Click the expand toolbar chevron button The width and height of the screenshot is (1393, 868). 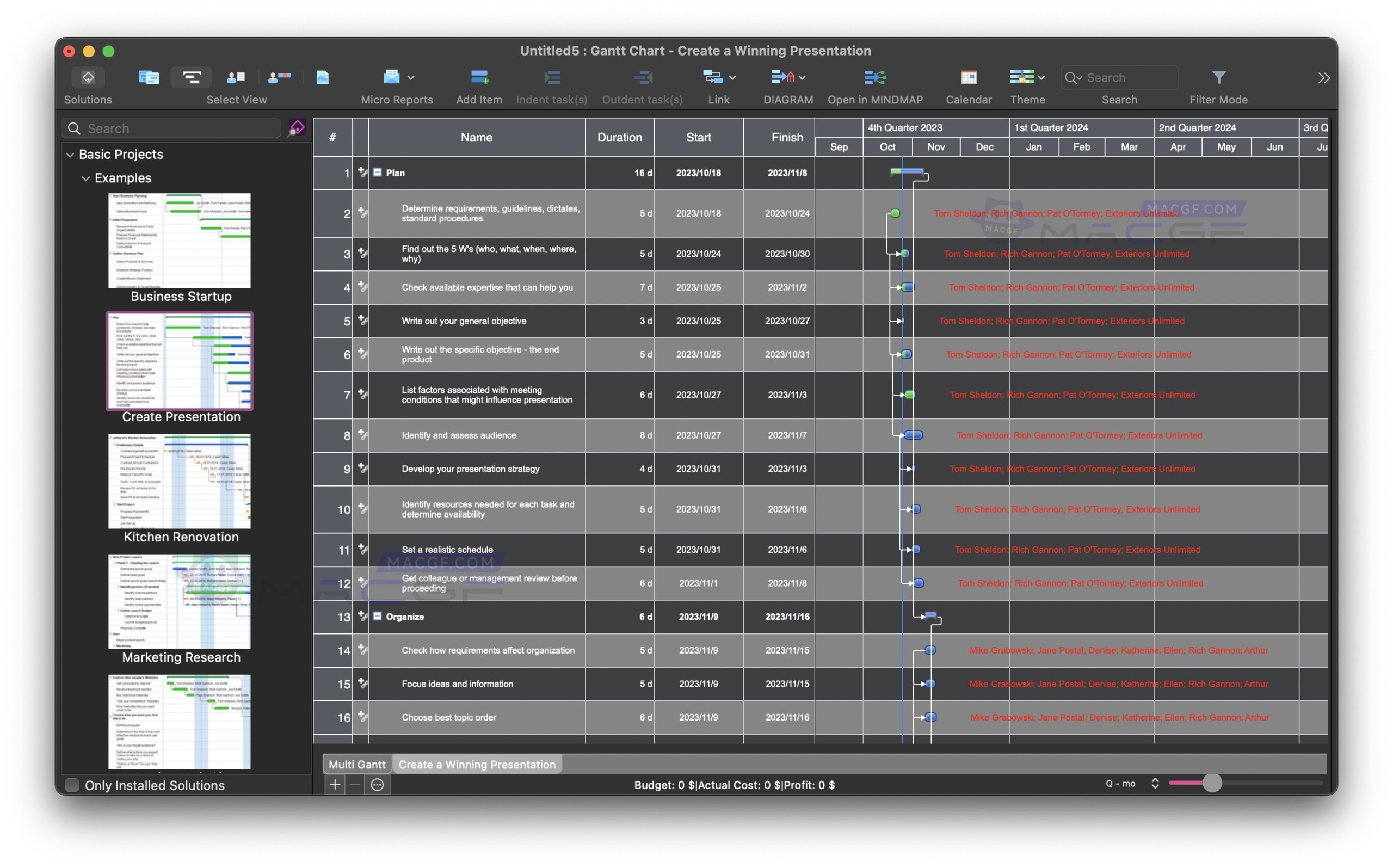click(x=1323, y=77)
